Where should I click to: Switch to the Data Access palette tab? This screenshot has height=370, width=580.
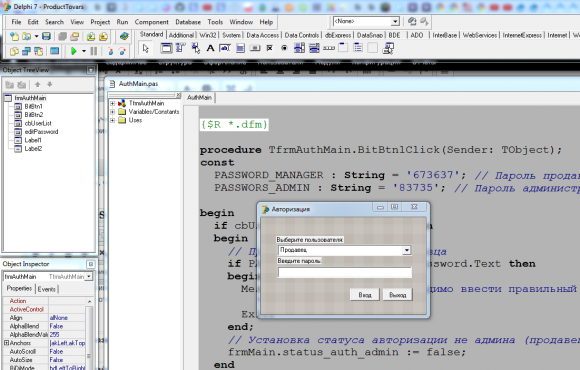(x=262, y=35)
